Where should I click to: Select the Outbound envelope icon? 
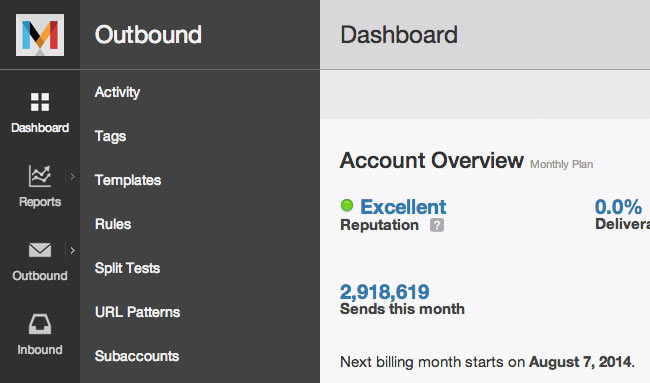40,250
